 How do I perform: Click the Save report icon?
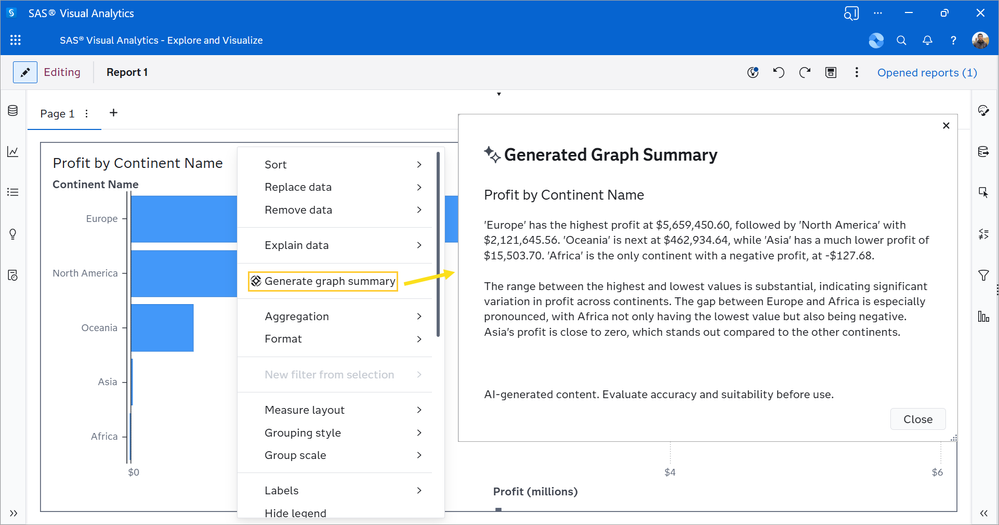tap(831, 73)
